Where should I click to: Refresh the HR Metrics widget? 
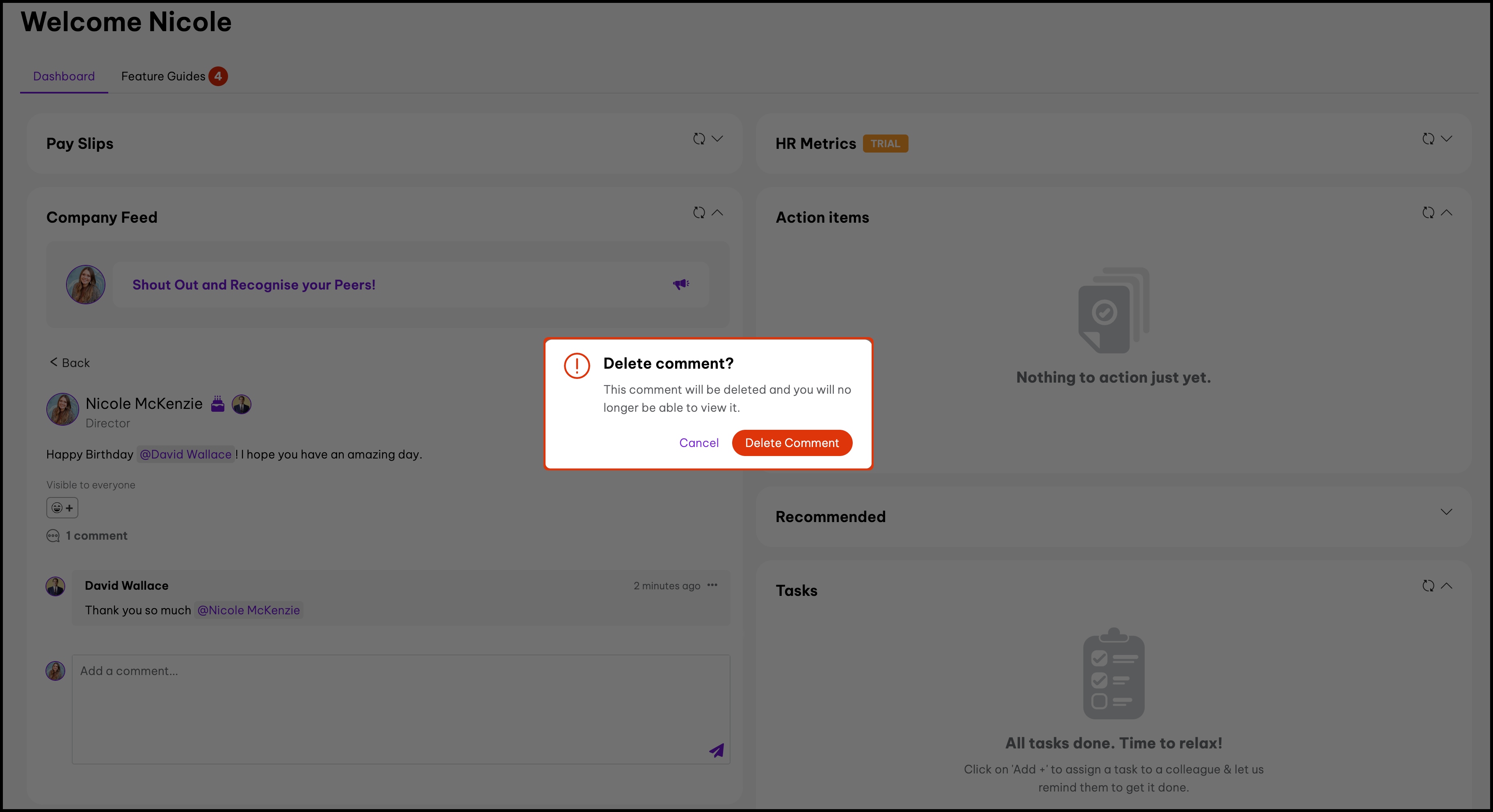(x=1428, y=139)
